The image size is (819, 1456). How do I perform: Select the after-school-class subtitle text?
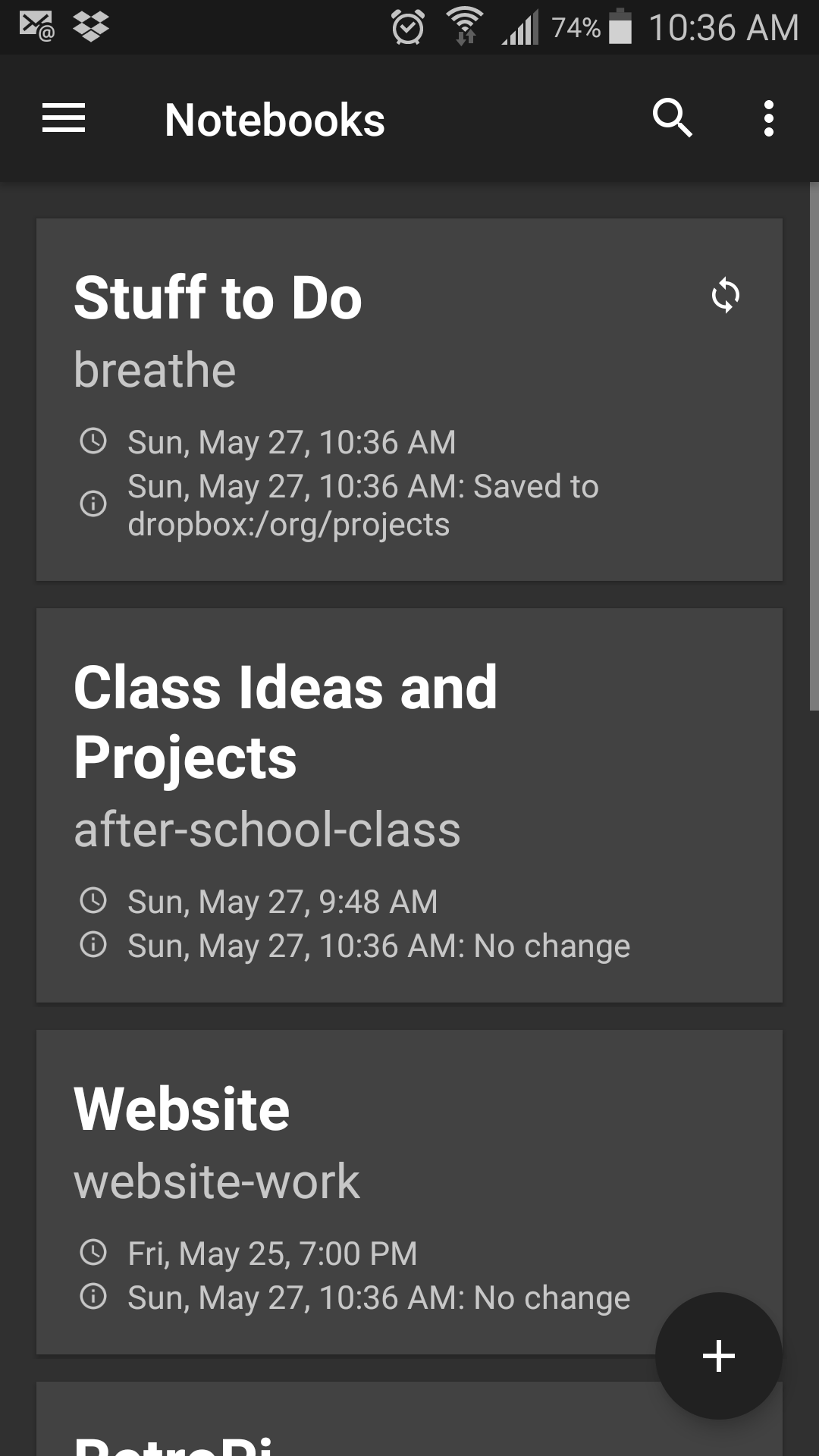[267, 830]
